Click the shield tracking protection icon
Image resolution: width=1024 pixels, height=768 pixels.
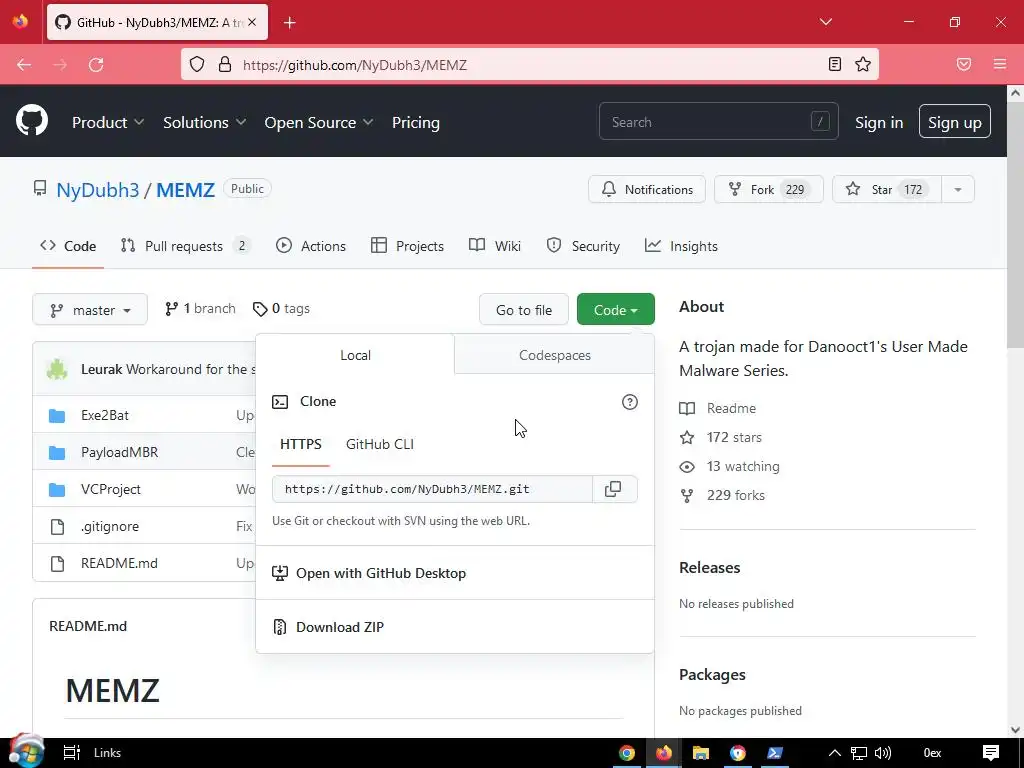click(197, 64)
